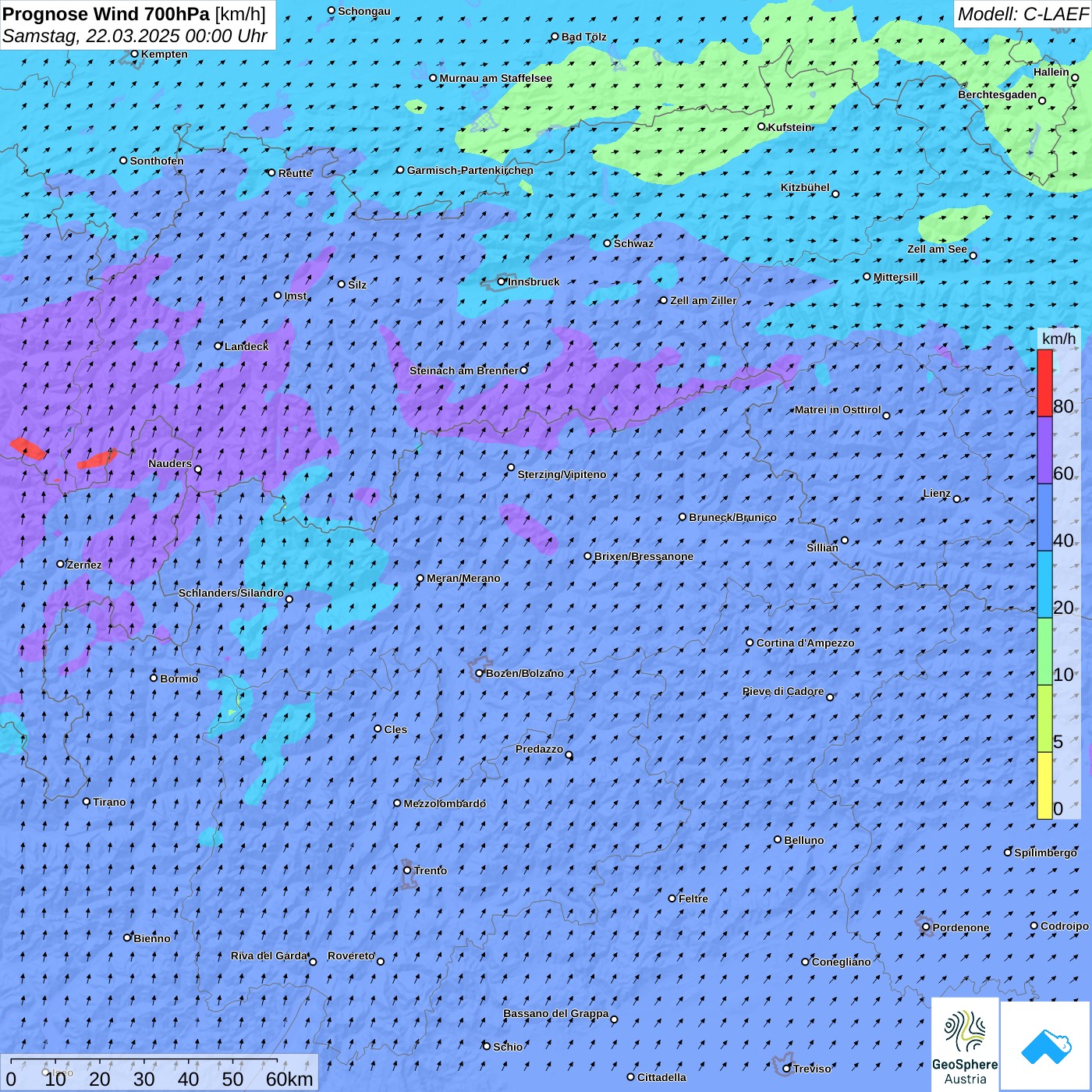Click the 'Rovereto' label
Viewport: 1092px width, 1092px height.
pos(351,955)
